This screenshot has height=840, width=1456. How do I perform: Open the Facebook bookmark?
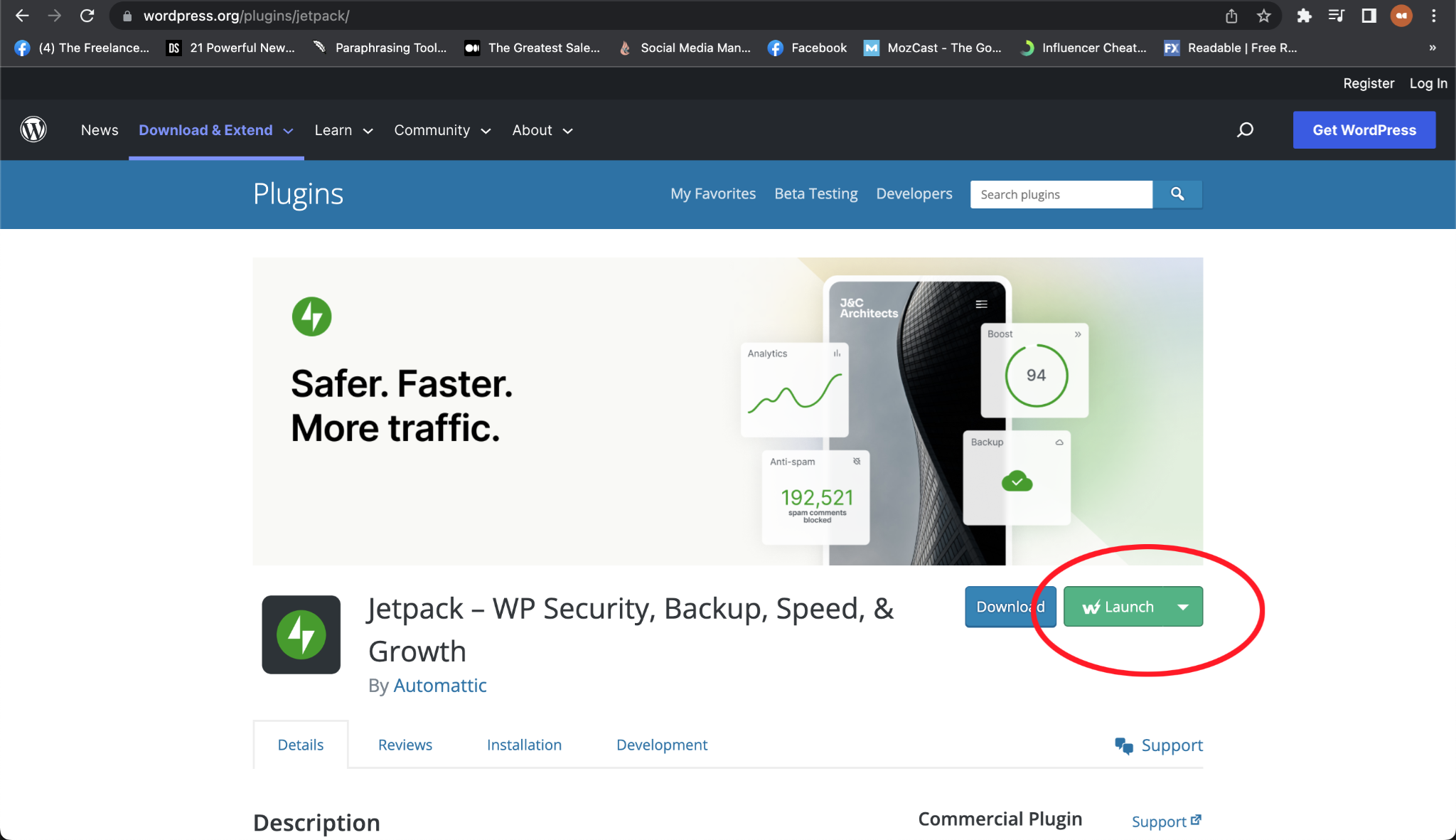[807, 48]
